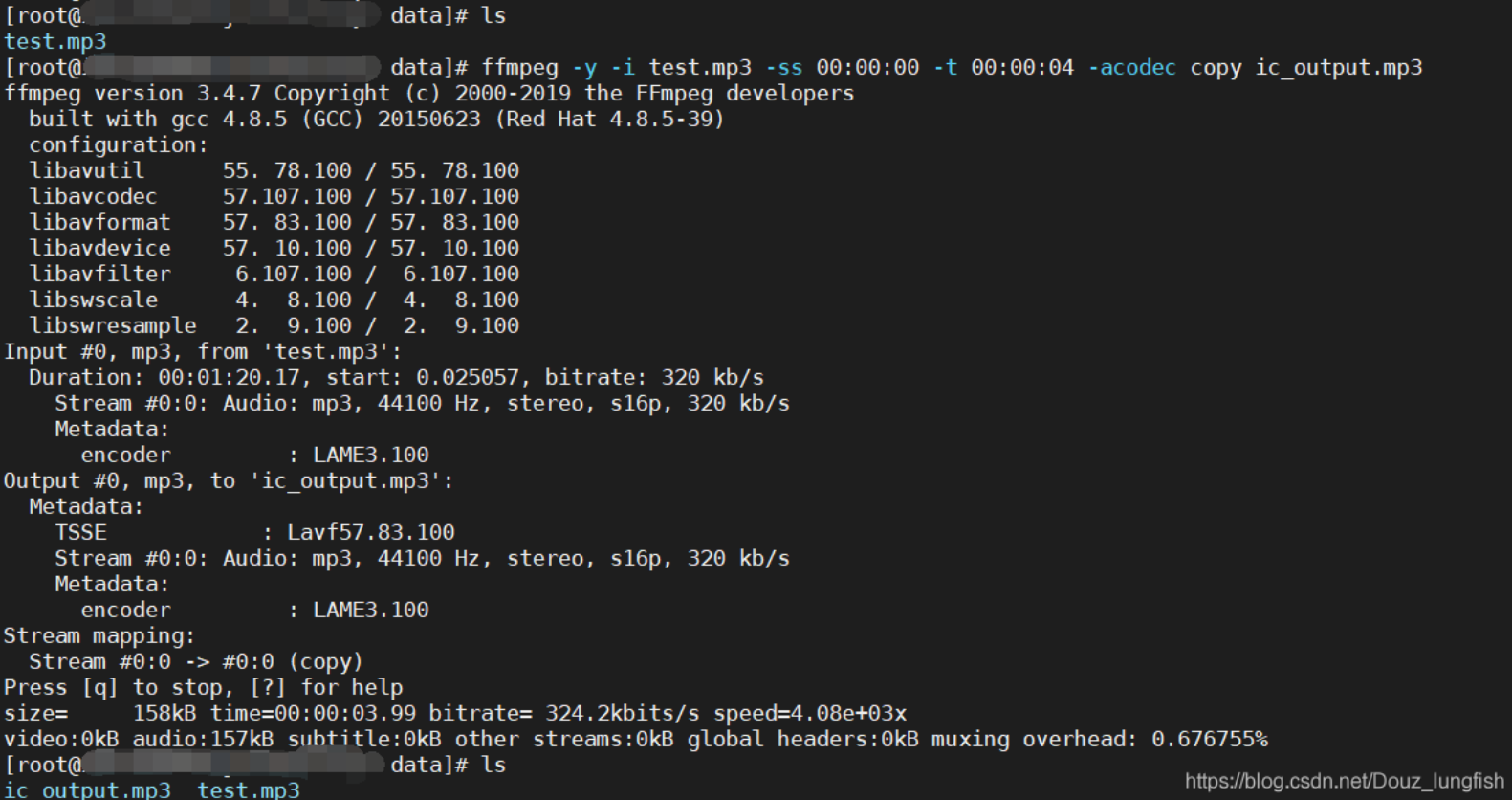Select the libavutil library name

(87, 171)
